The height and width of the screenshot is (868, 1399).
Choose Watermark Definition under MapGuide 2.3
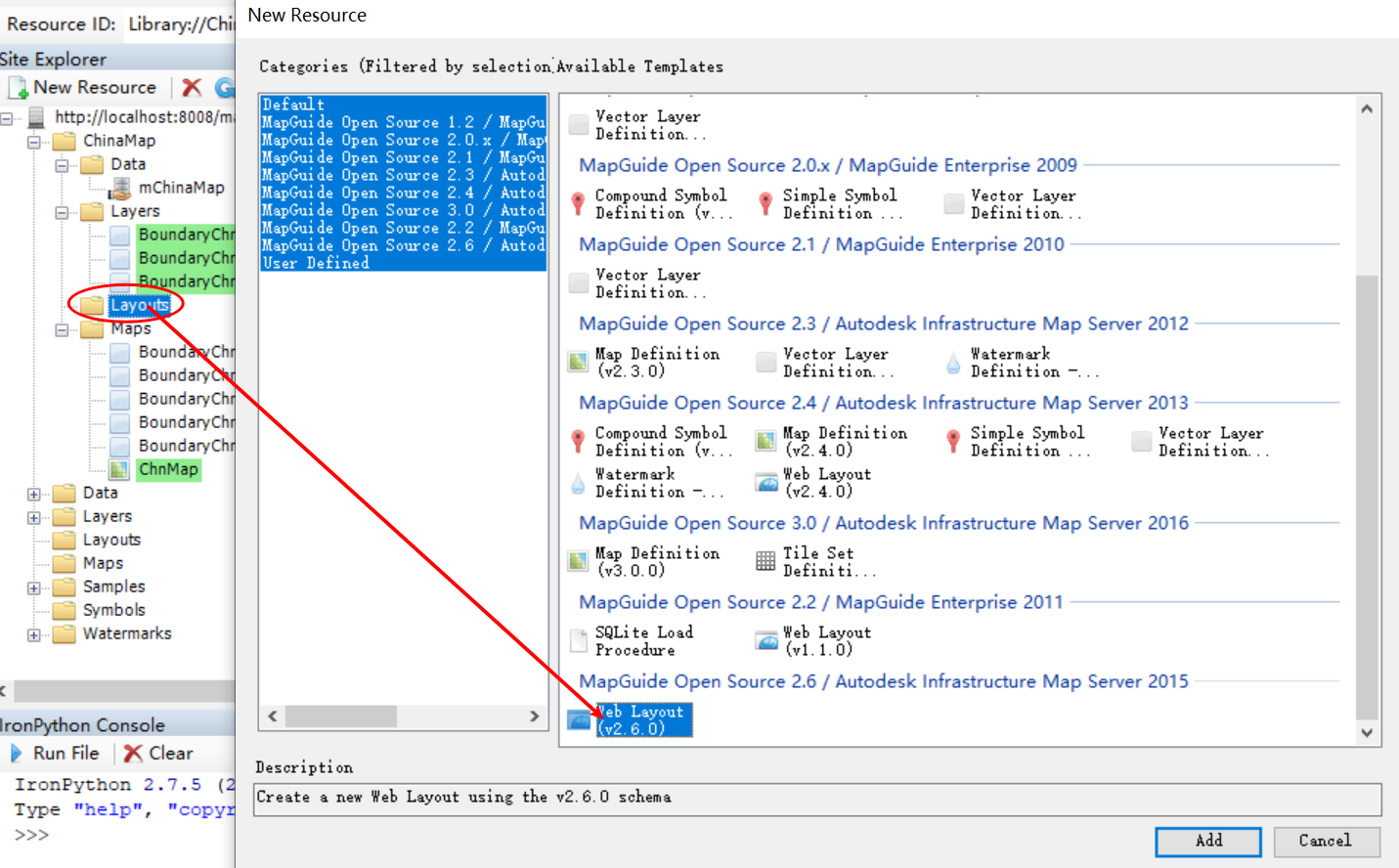pyautogui.click(x=1022, y=362)
